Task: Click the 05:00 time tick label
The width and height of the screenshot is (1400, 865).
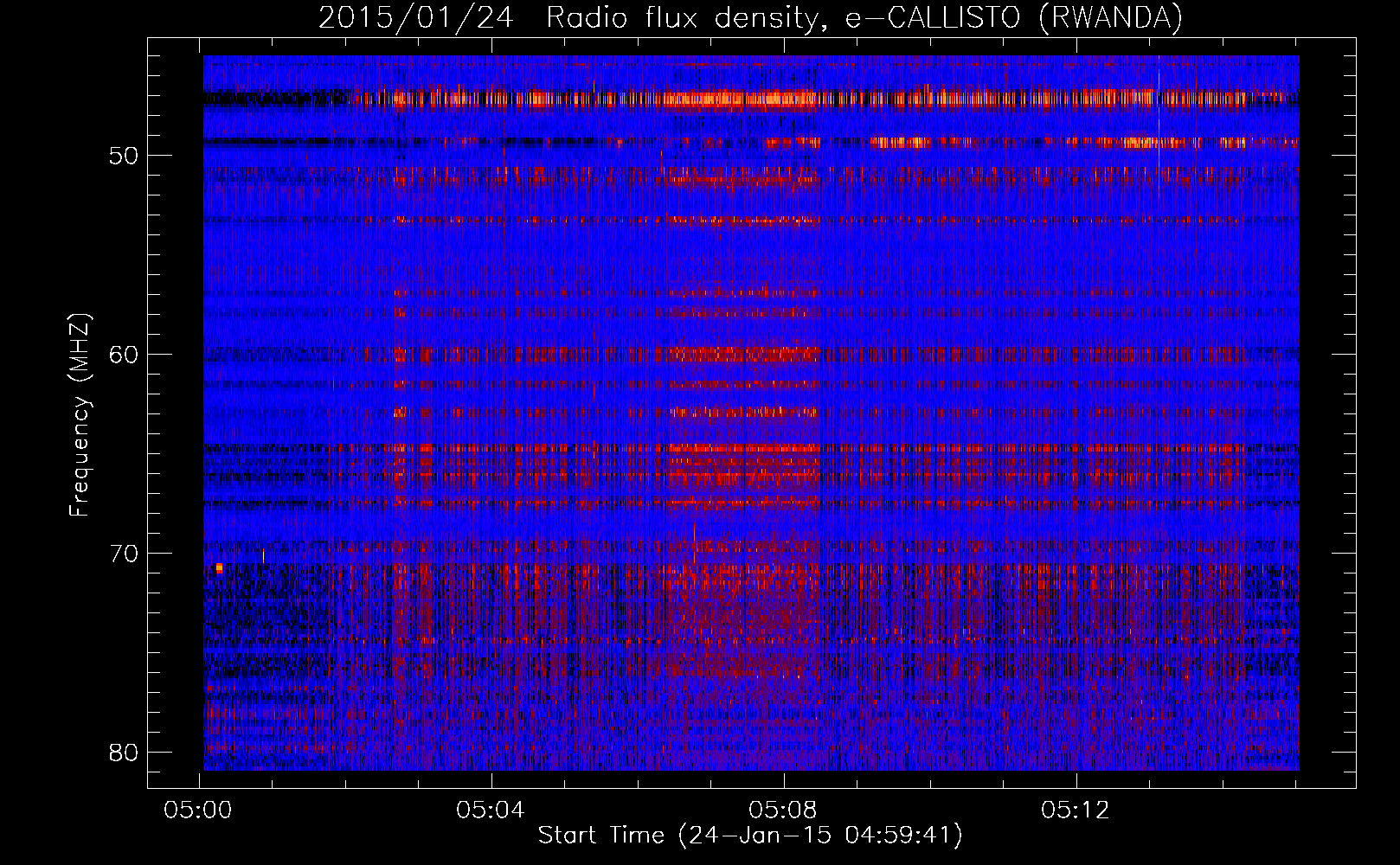Action: (198, 811)
